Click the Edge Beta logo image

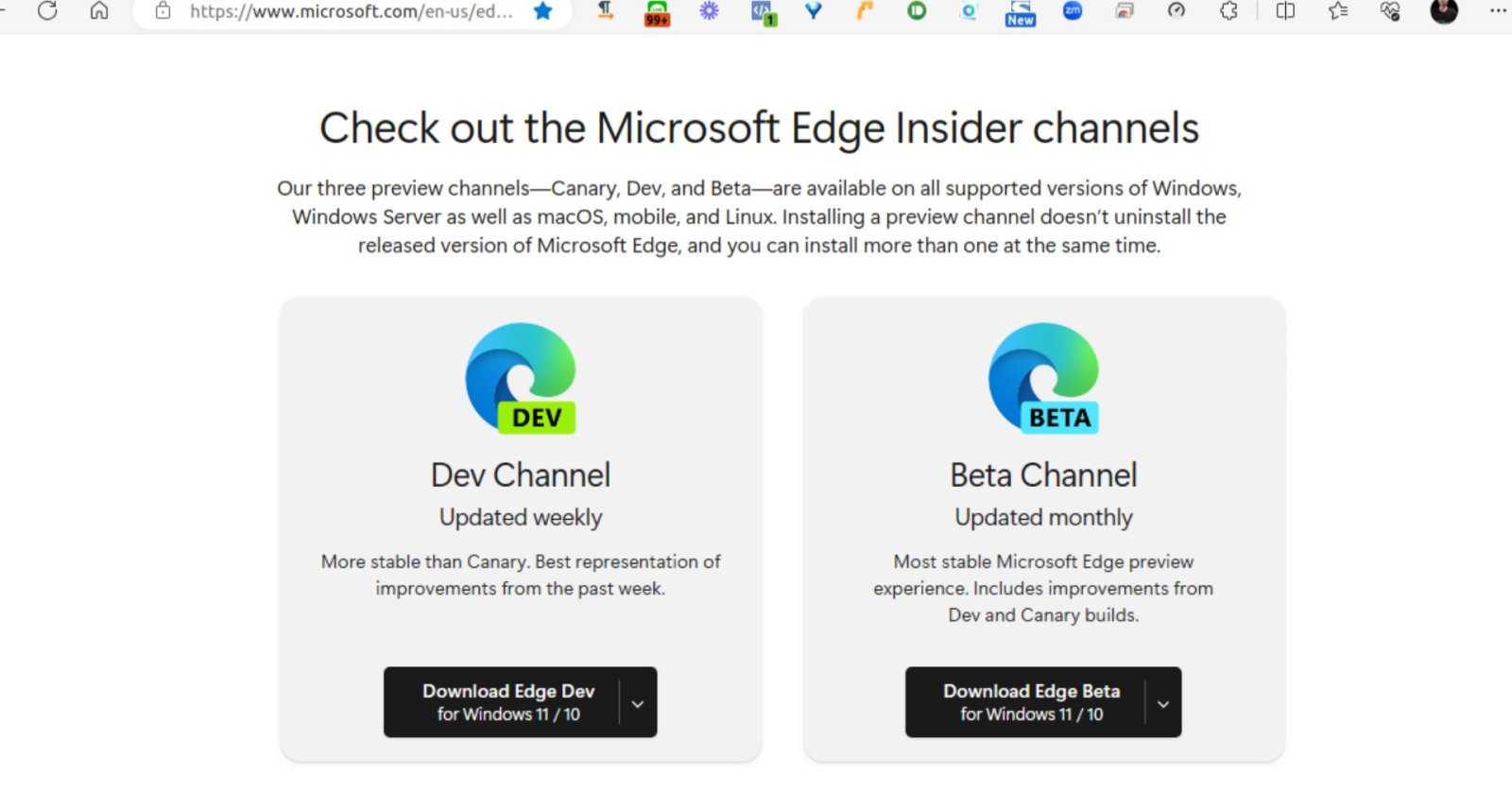pos(1043,378)
